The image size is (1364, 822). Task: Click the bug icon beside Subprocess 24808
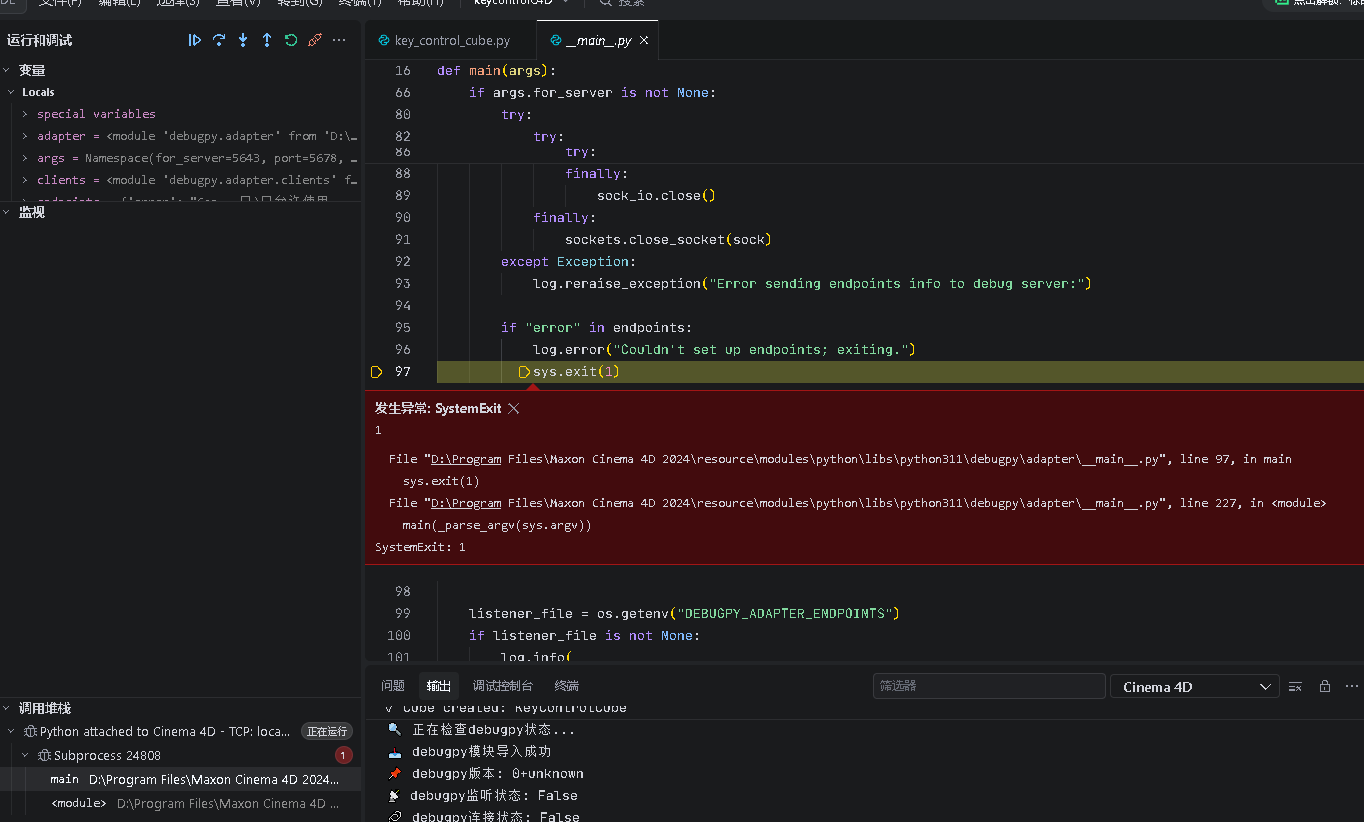[45, 756]
